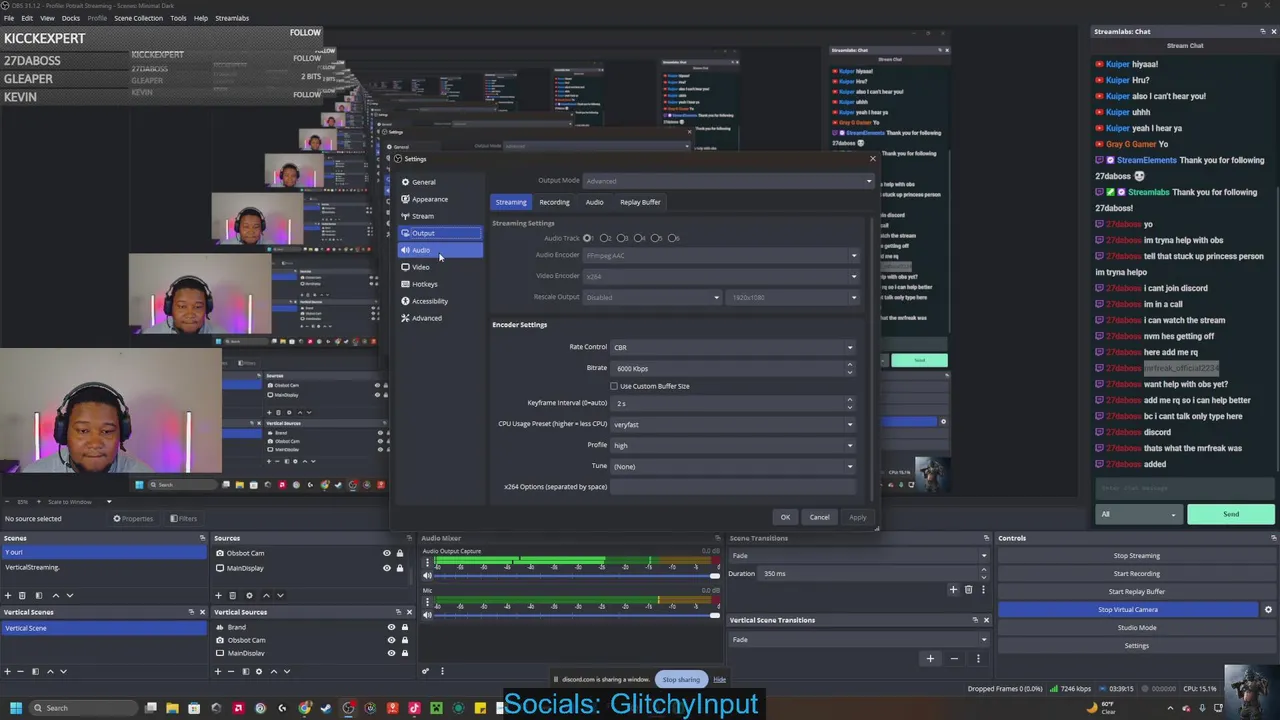1280x720 pixels.
Task: Remove selected scene with Scenes trash icon
Action: point(22,595)
